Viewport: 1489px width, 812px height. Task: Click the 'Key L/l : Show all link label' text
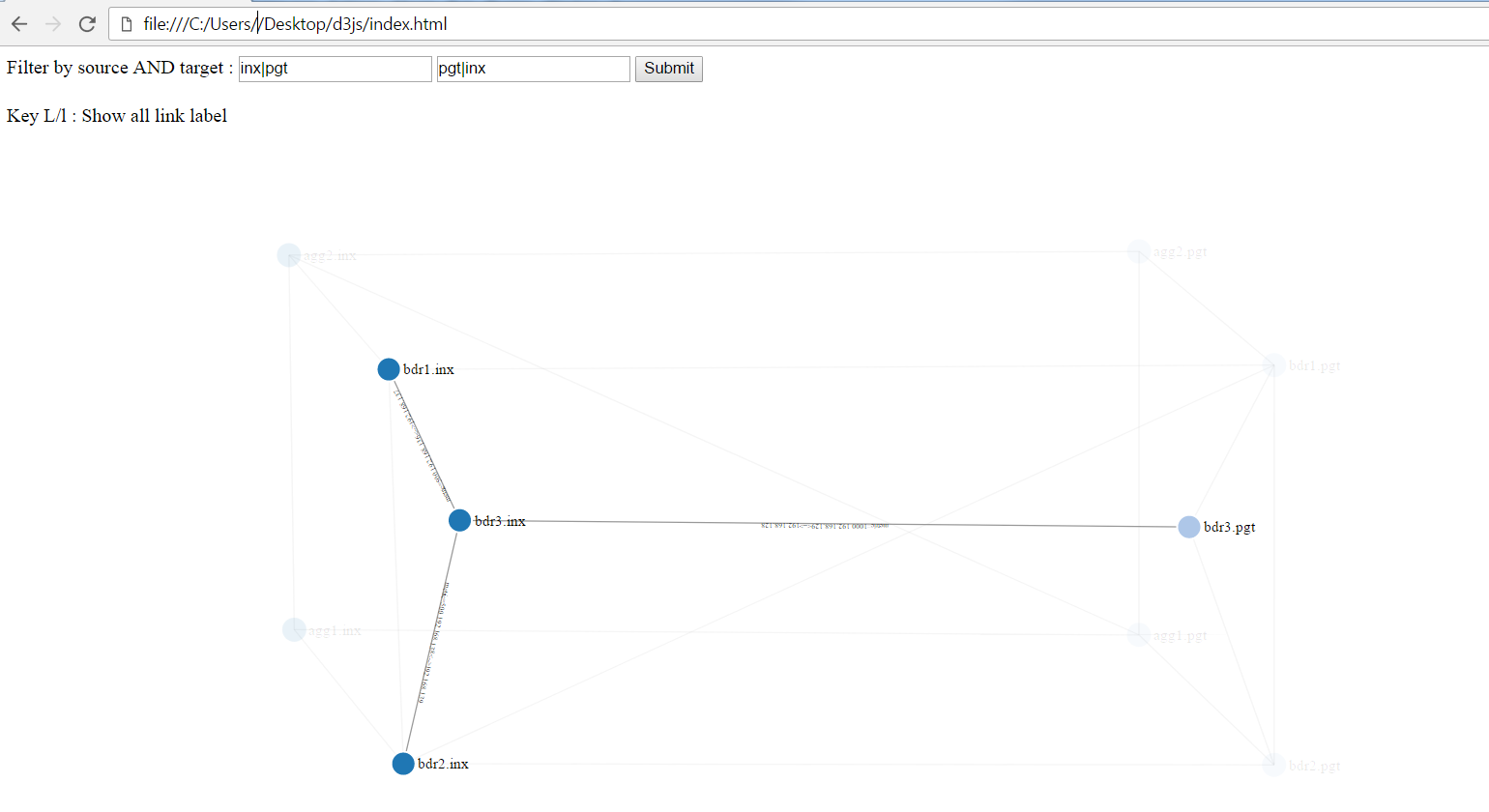tap(116, 115)
